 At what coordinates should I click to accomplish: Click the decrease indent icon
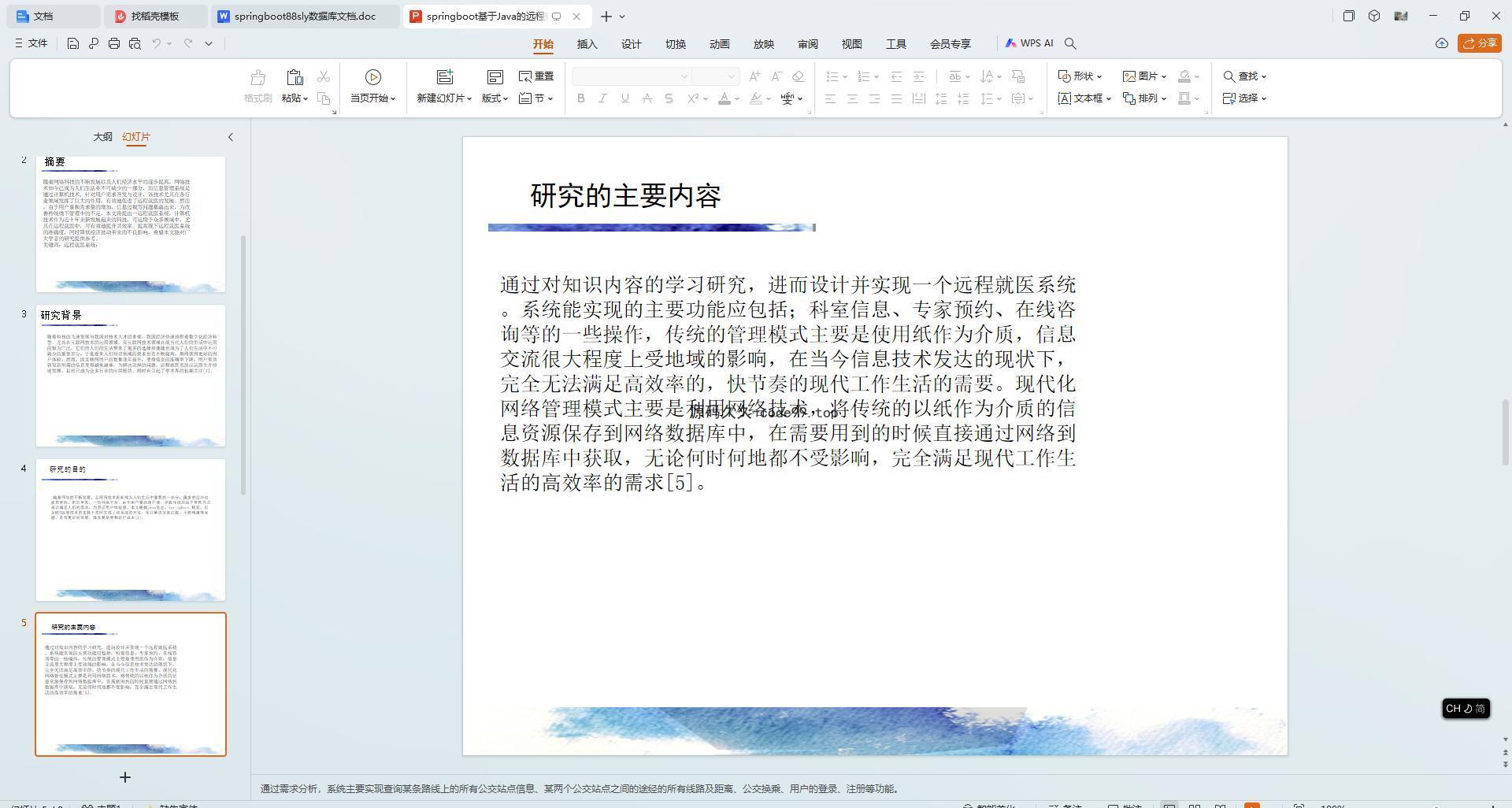coord(896,76)
